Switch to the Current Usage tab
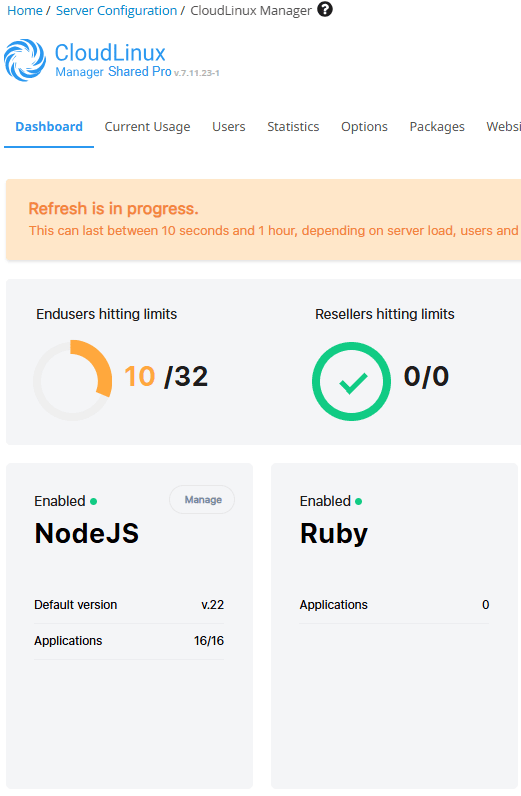The height and width of the screenshot is (796, 521). pyautogui.click(x=147, y=126)
